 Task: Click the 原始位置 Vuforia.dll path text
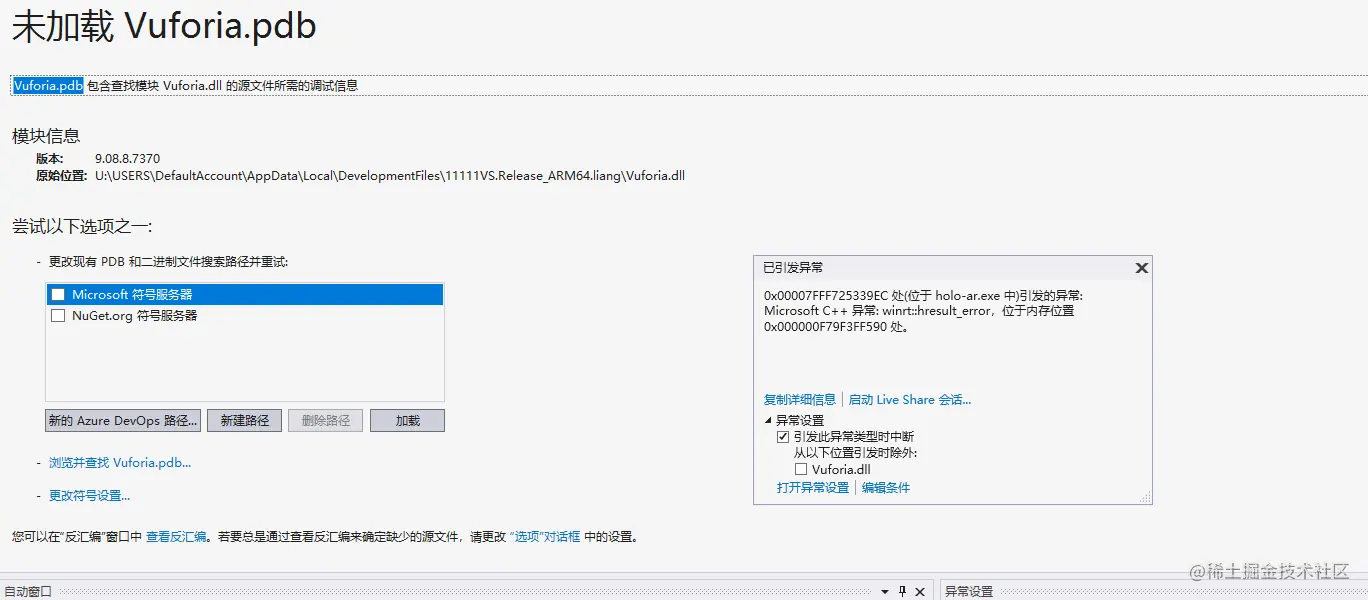pyautogui.click(x=390, y=176)
